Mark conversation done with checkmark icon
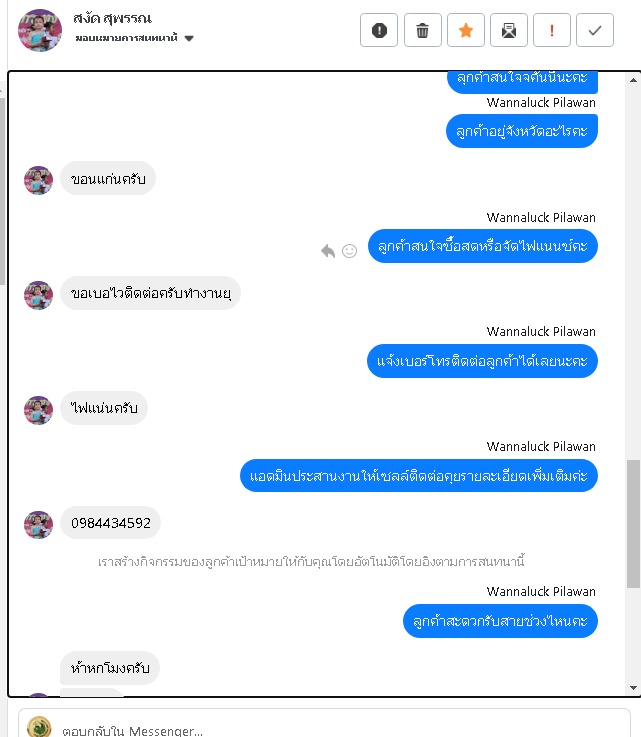 tap(595, 31)
